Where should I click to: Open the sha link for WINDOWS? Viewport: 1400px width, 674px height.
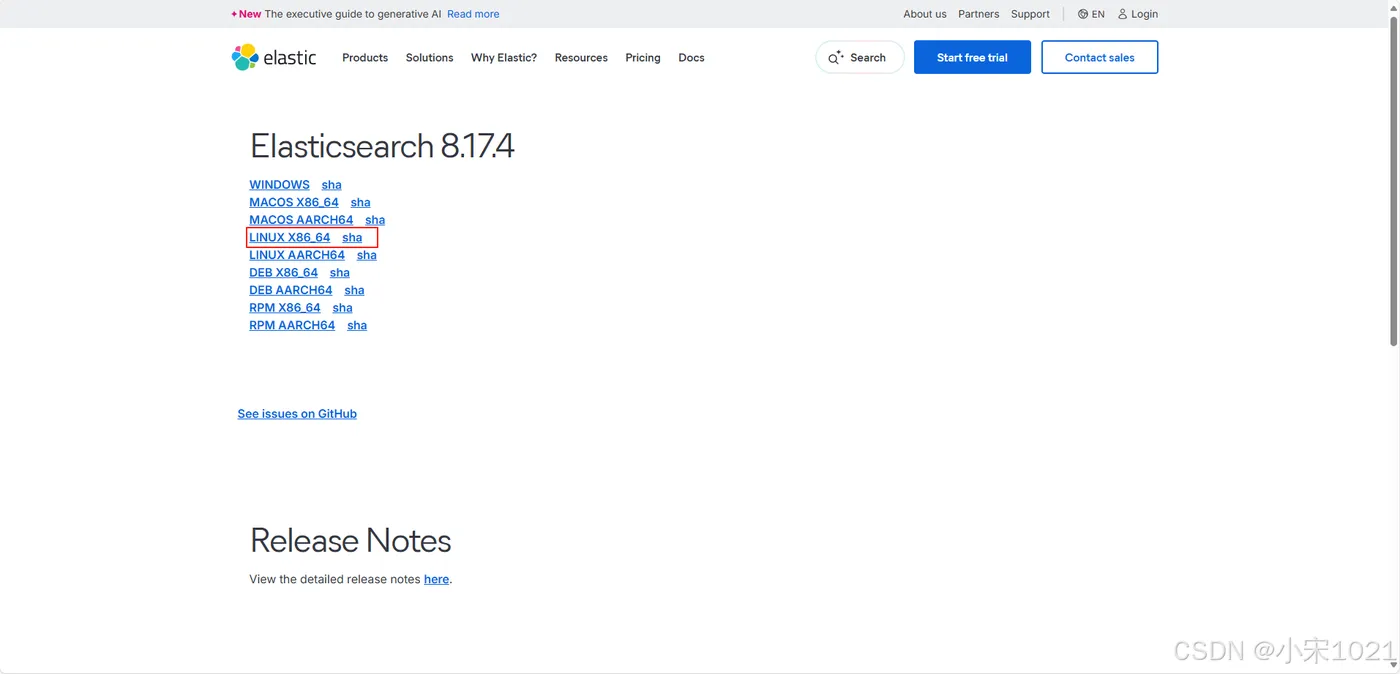331,185
